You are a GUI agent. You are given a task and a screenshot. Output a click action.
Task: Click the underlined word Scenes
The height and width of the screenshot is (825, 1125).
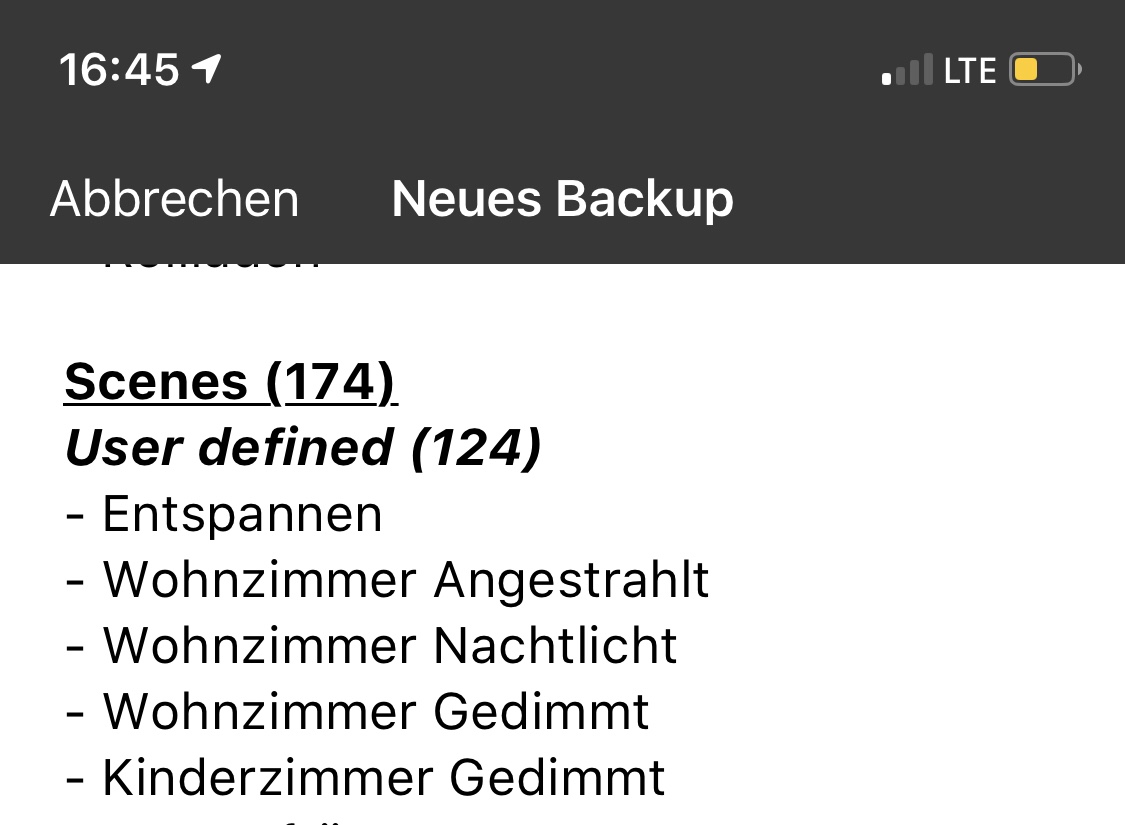pyautogui.click(x=156, y=381)
